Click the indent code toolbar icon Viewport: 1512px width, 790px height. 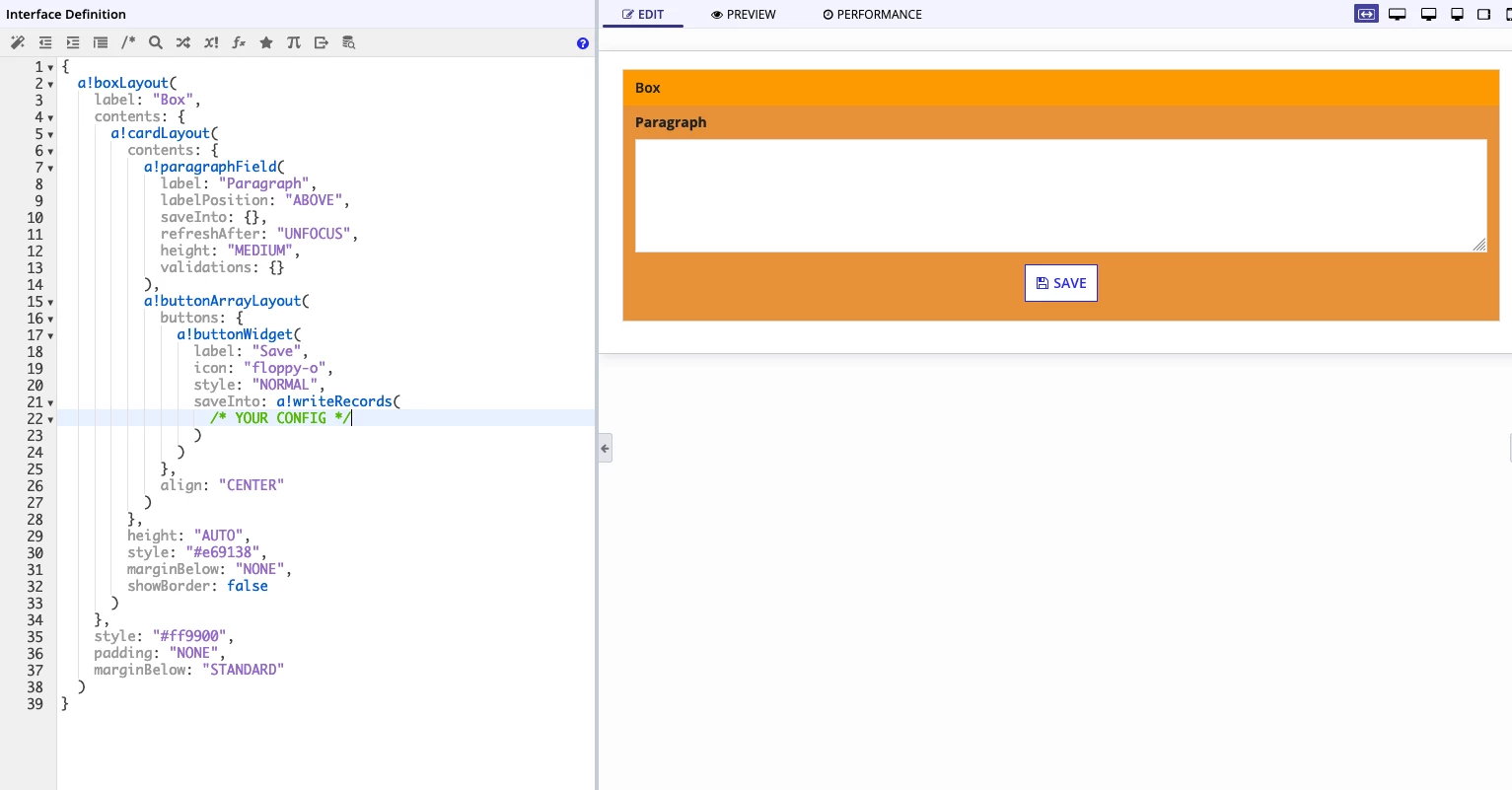click(x=72, y=42)
